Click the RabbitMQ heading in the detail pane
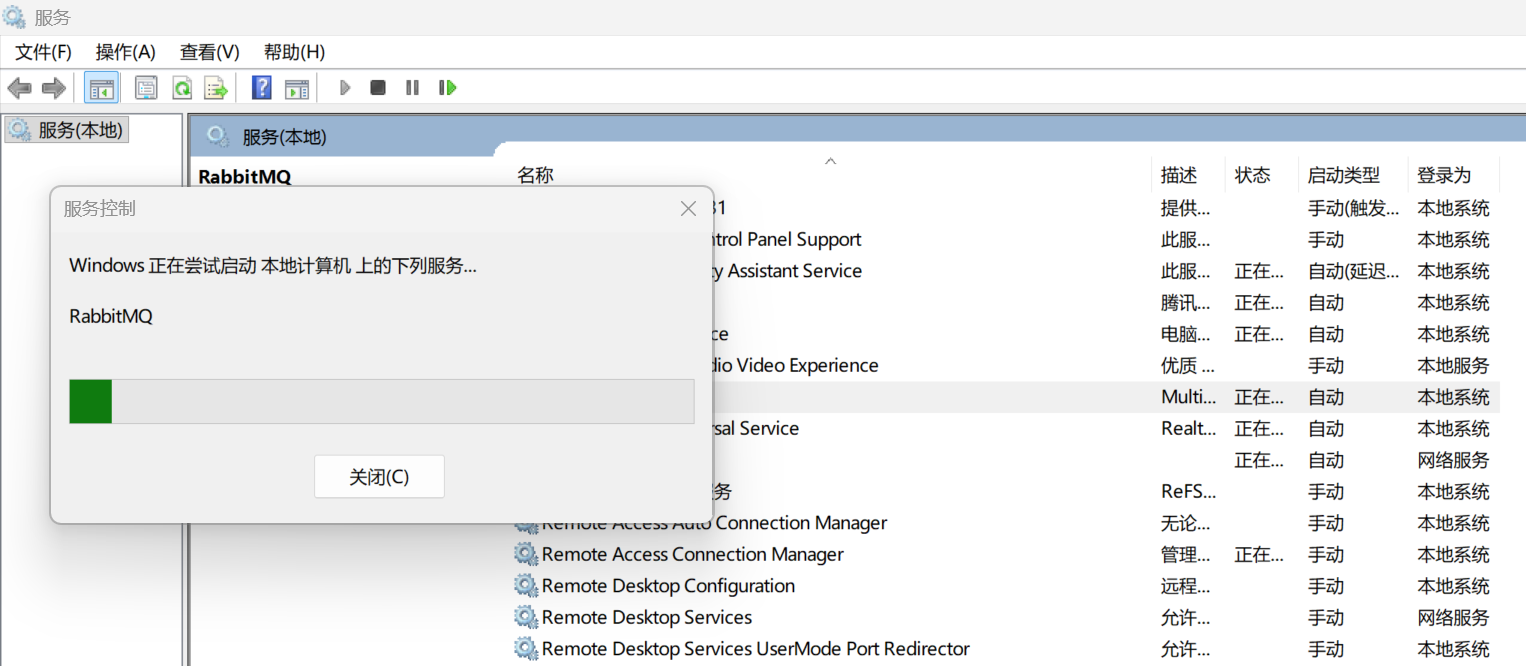Image resolution: width=1526 pixels, height=666 pixels. 245,177
